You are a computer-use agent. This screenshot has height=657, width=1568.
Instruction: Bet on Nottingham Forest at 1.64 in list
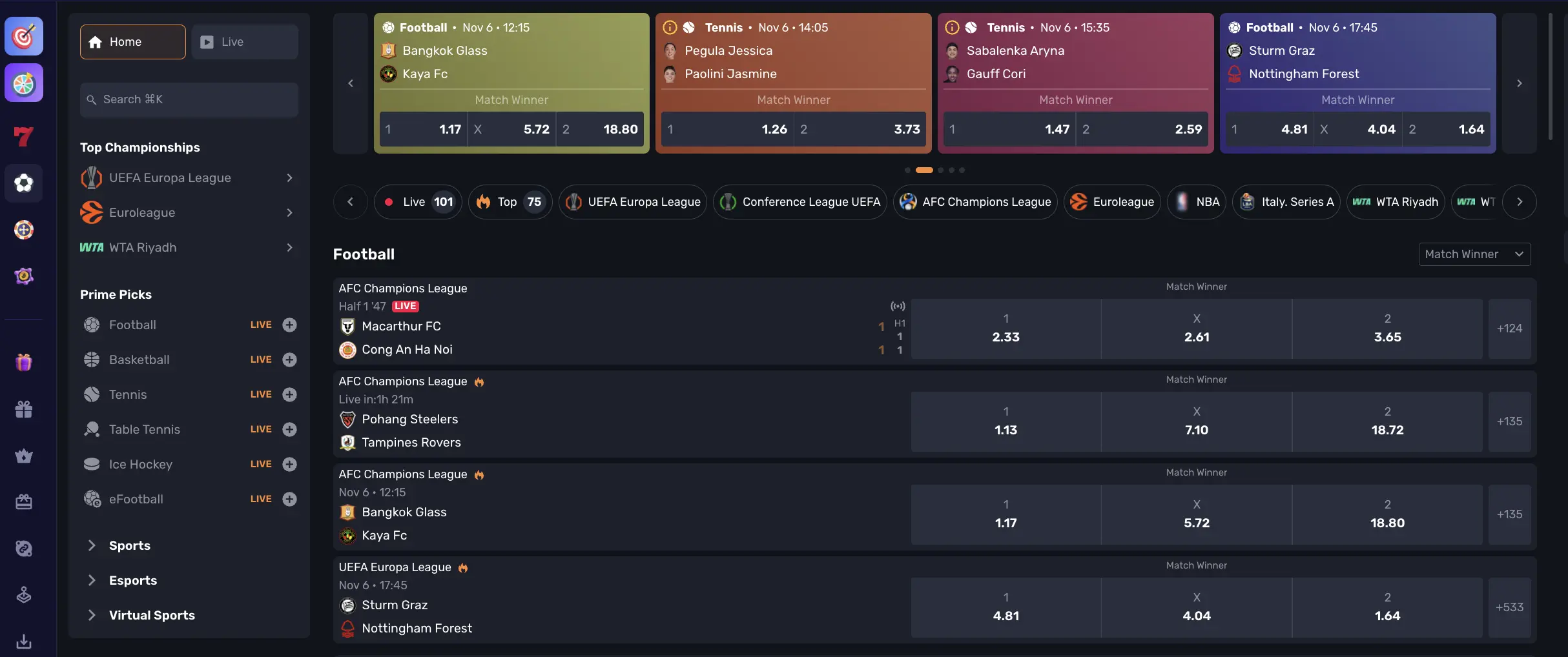1387,607
